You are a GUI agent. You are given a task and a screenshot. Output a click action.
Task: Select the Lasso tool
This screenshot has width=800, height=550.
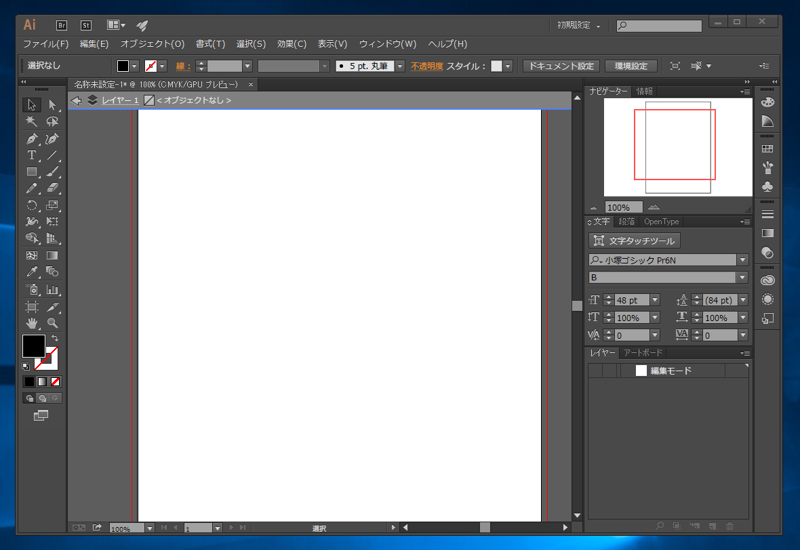(x=52, y=121)
